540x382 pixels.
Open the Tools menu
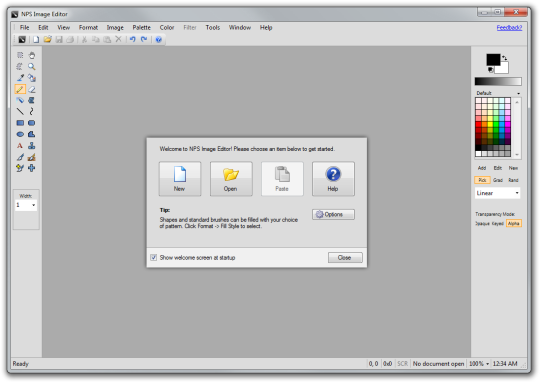tap(212, 28)
